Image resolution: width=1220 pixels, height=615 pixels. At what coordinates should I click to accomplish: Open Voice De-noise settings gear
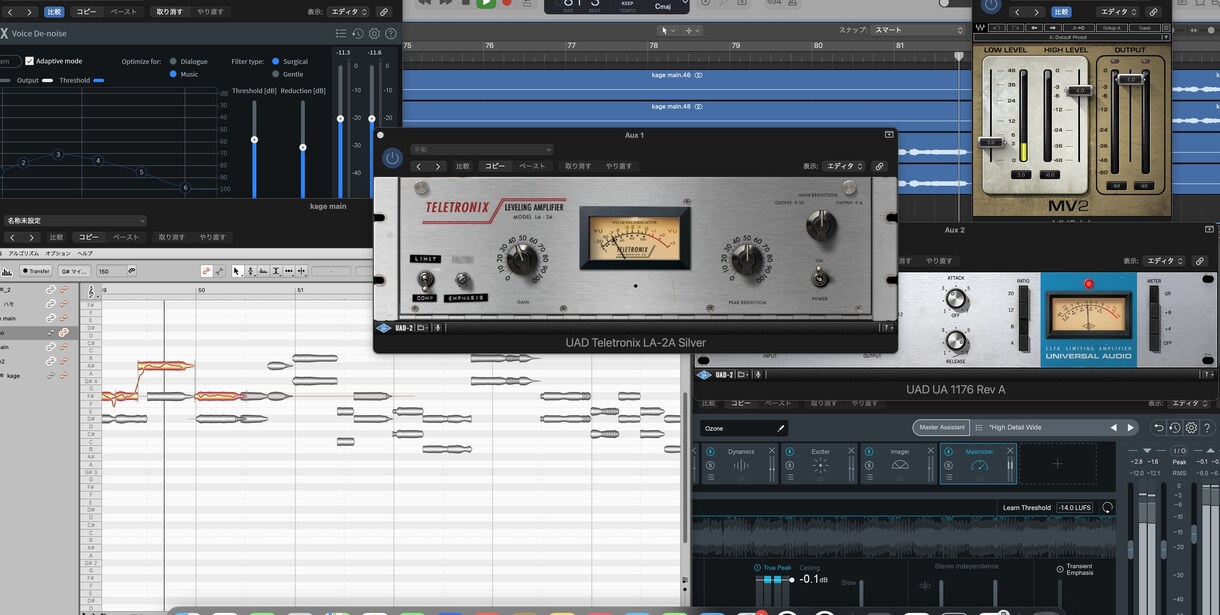coord(375,34)
